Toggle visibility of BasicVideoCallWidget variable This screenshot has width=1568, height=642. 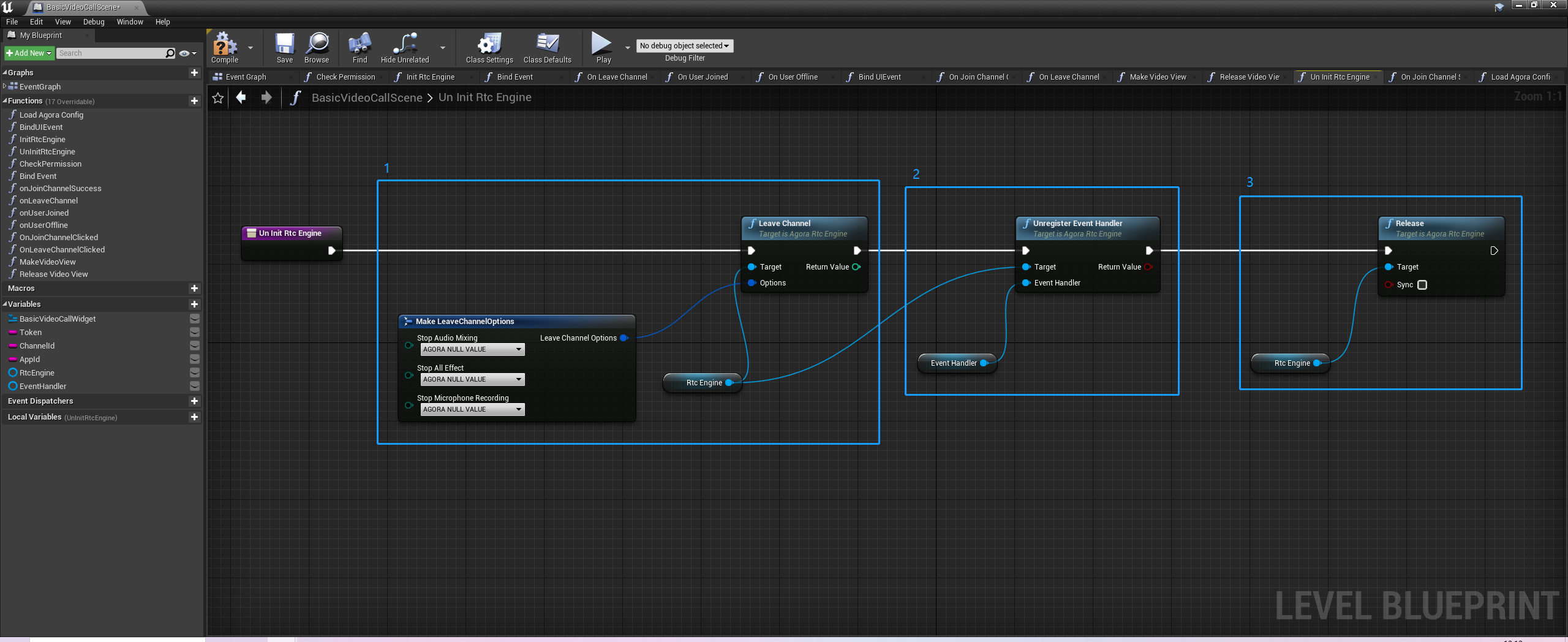195,319
